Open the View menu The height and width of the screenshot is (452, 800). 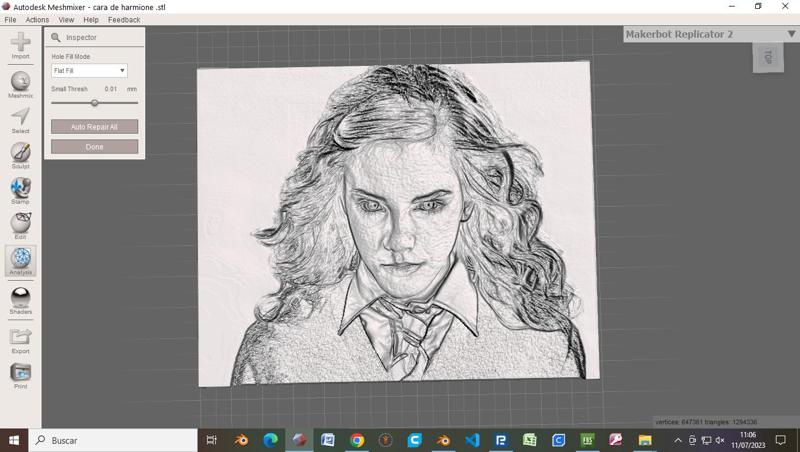pyautogui.click(x=66, y=20)
